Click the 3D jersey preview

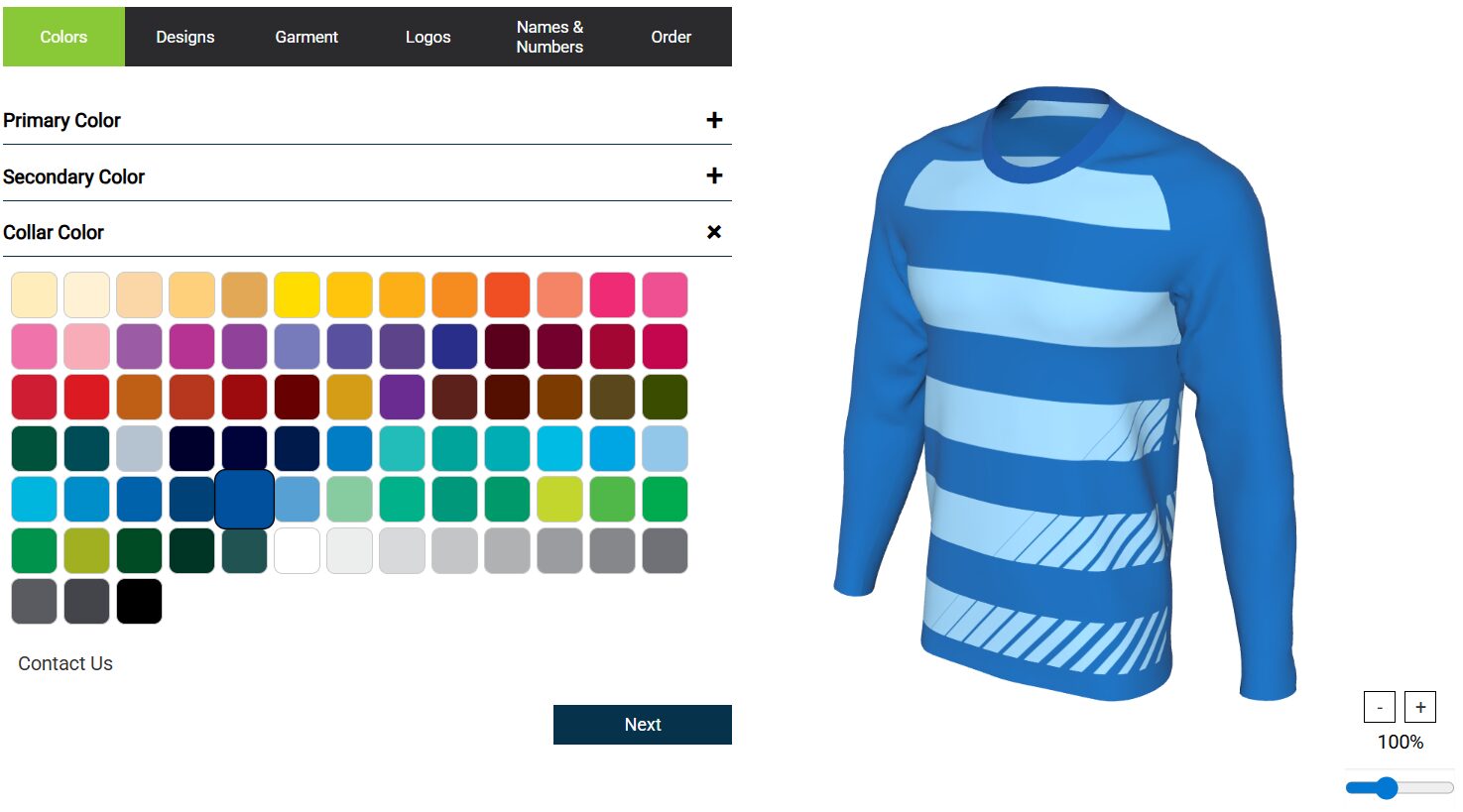click(1066, 395)
